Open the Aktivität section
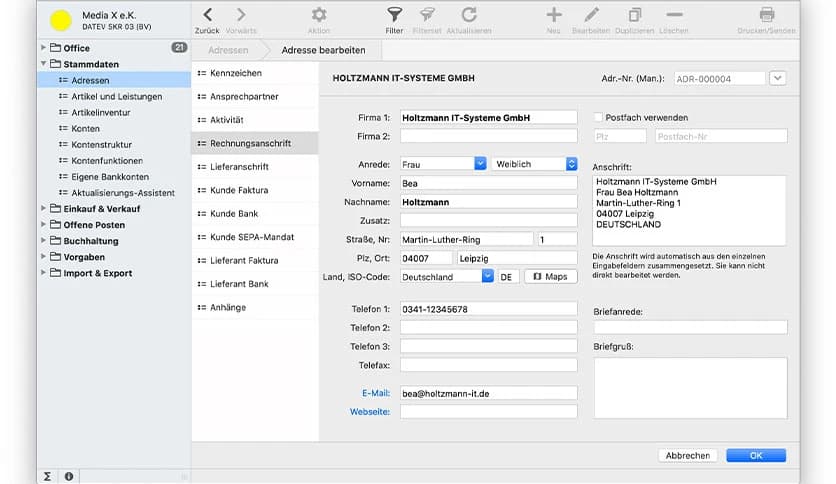 [x=255, y=120]
